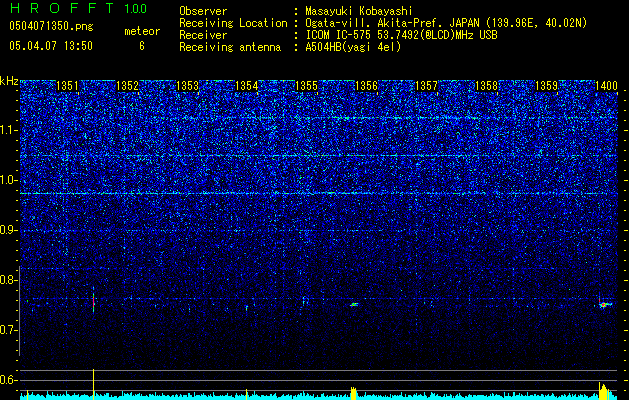Click the yellow intensity burst near 1356
The height and width of the screenshot is (400, 629).
[x=353, y=393]
